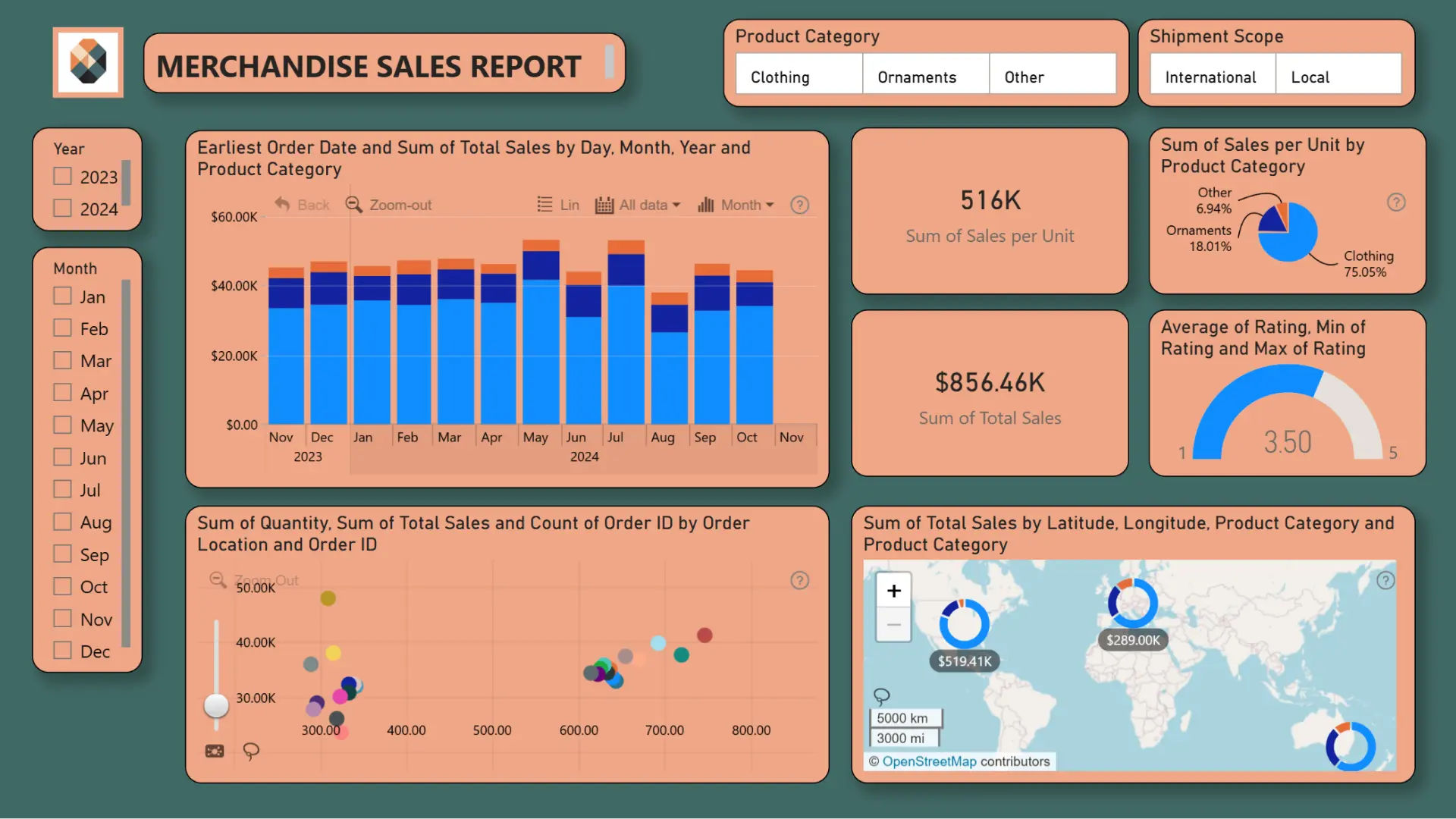Screen dimensions: 1456x819
Task: Filter by Ornaments product category
Action: [x=926, y=74]
